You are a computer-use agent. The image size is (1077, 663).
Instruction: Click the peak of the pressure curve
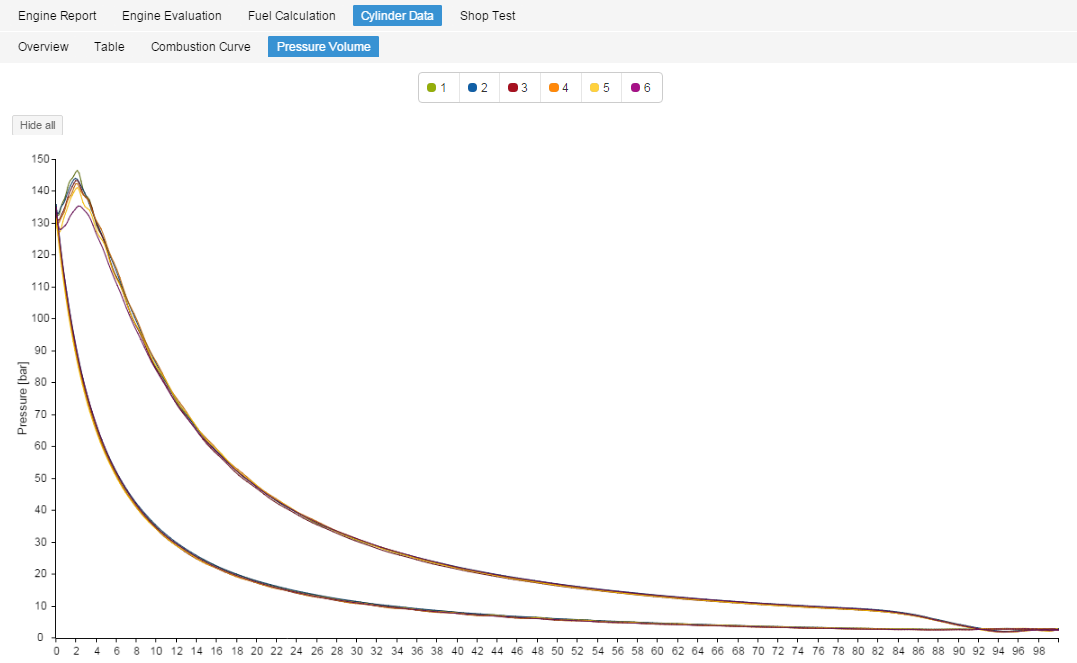pyautogui.click(x=77, y=170)
